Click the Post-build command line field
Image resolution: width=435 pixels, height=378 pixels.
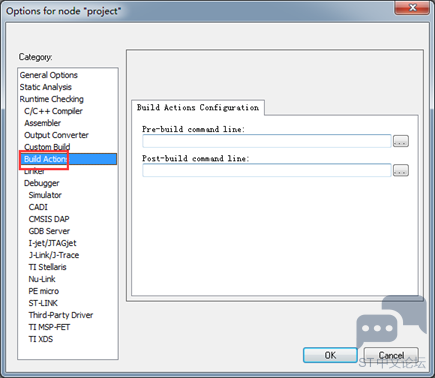coord(267,170)
